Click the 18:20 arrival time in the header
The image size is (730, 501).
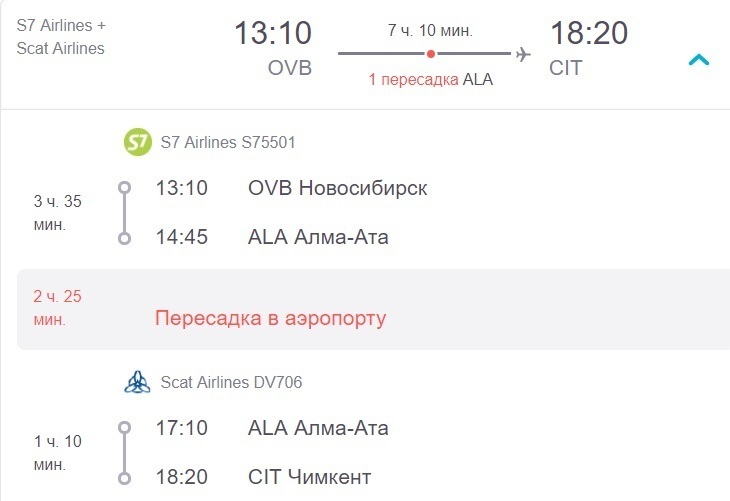[589, 33]
